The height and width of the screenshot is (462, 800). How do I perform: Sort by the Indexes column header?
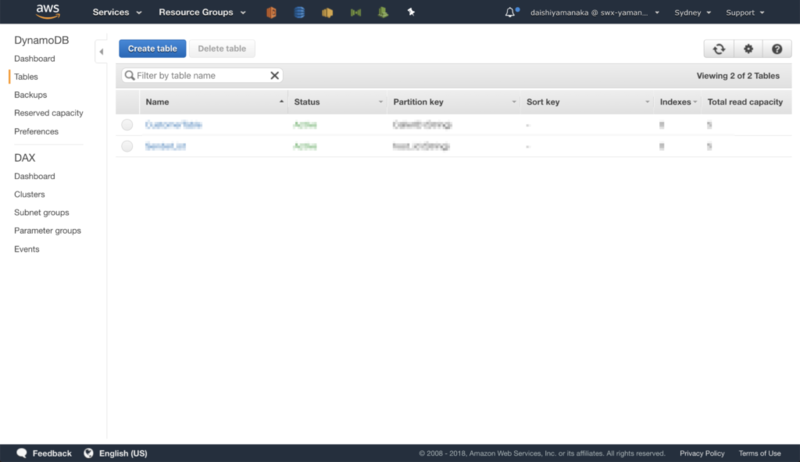[678, 102]
